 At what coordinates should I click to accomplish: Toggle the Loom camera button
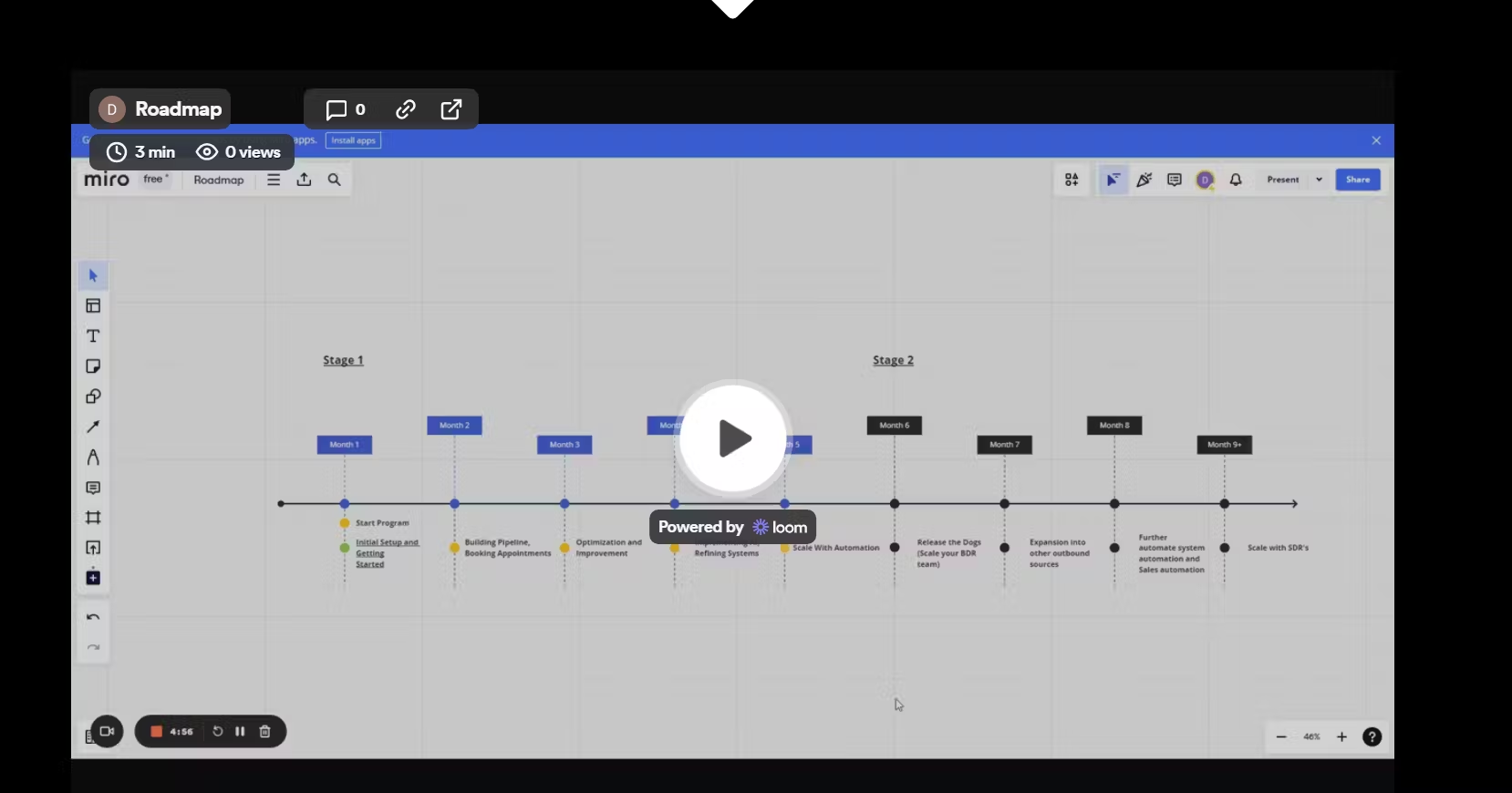tap(107, 731)
